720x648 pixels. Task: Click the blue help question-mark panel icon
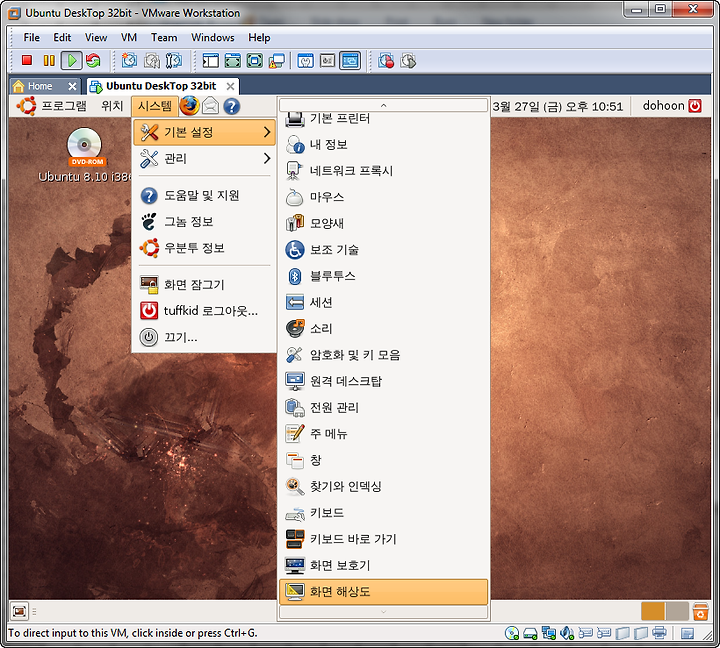point(232,107)
